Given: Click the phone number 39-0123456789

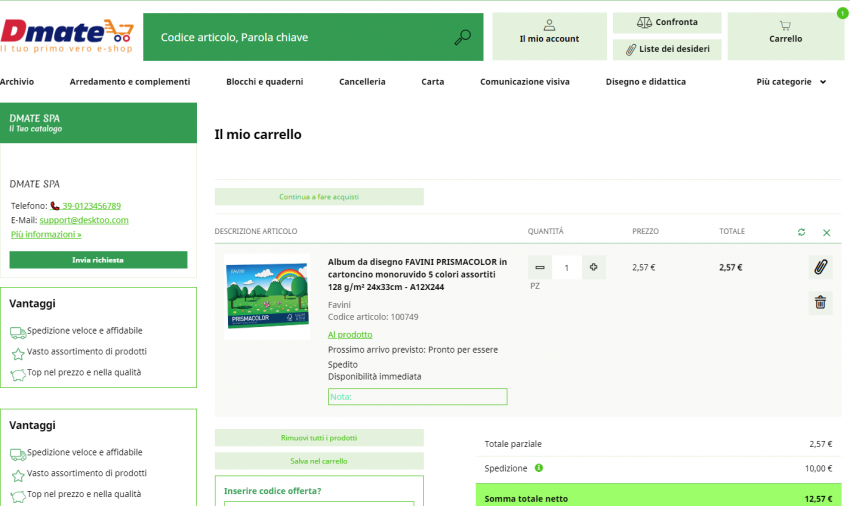Looking at the screenshot, I should click(91, 206).
